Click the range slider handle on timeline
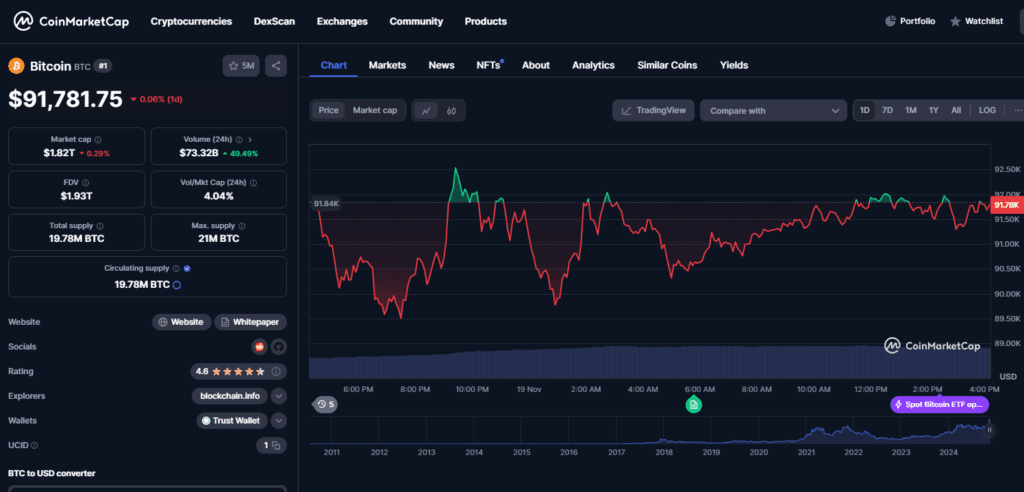This screenshot has width=1024, height=492. point(990,429)
